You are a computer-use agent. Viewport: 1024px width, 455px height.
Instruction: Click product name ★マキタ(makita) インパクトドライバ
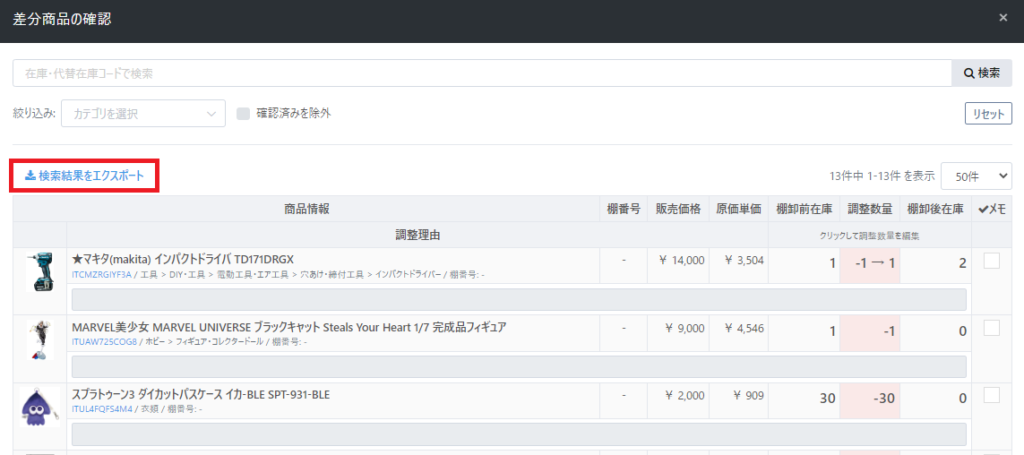(x=183, y=259)
